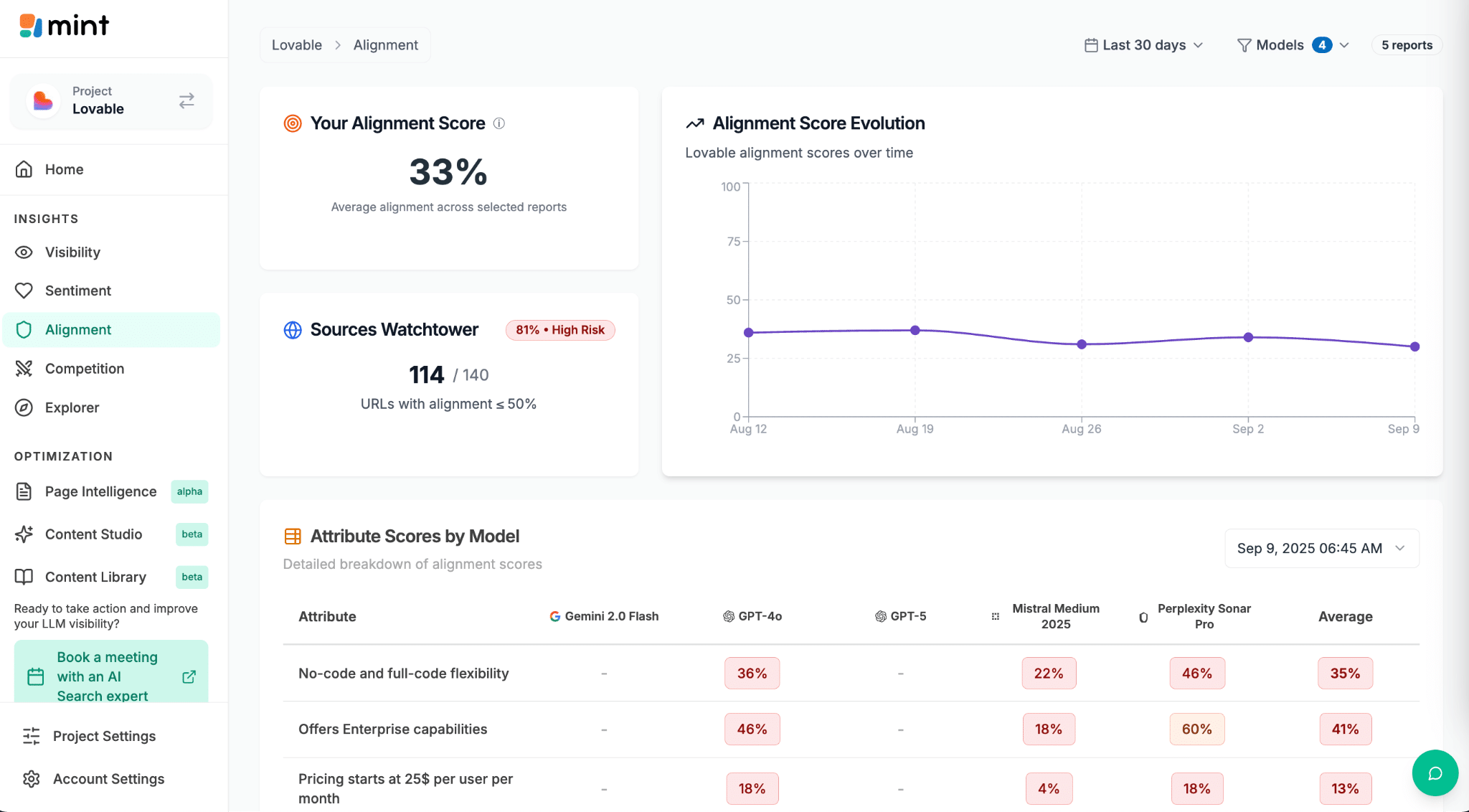Click the Account Settings gear icon
The height and width of the screenshot is (812, 1469).
coord(31,779)
